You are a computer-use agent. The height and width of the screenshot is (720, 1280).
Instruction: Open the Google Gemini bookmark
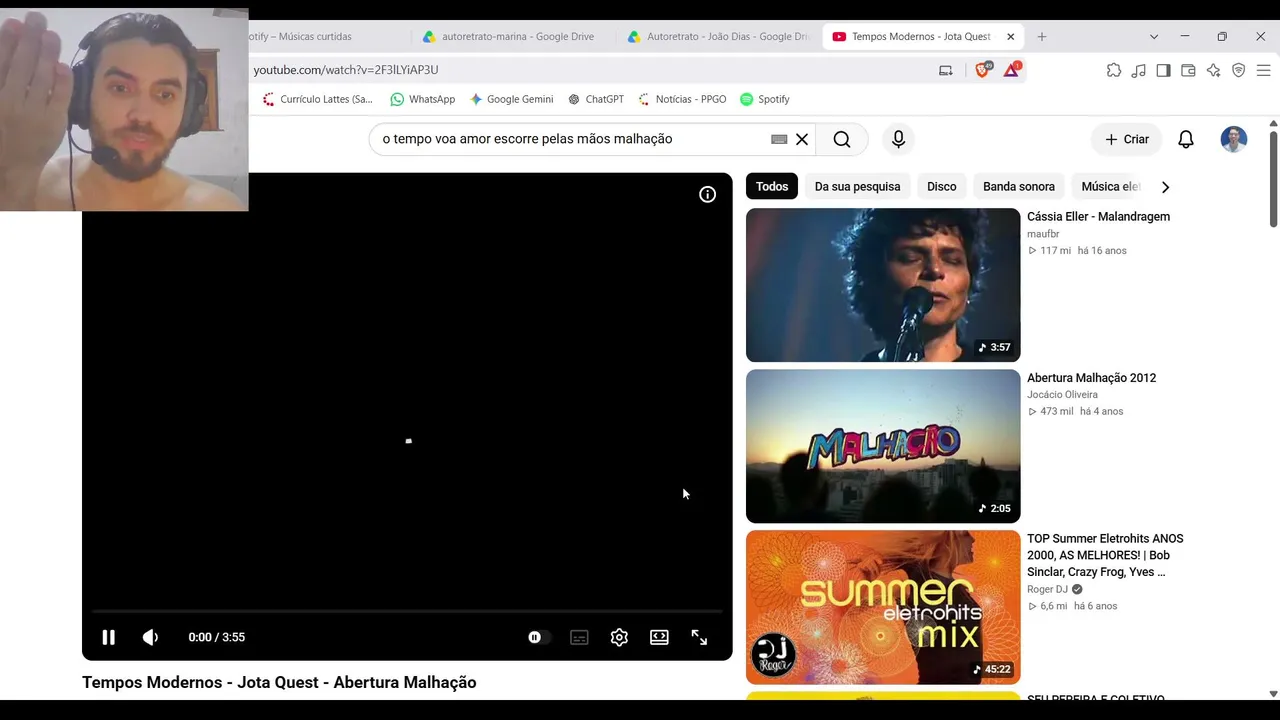click(x=511, y=99)
